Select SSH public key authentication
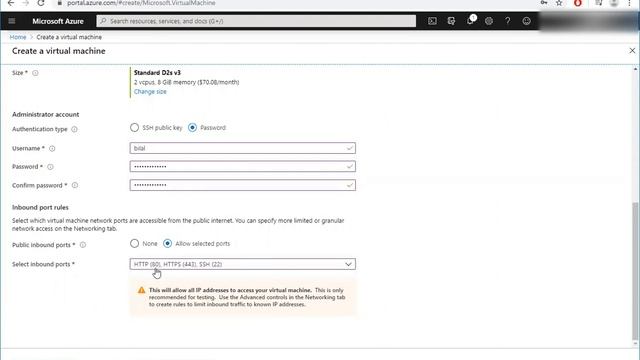 [x=134, y=128]
